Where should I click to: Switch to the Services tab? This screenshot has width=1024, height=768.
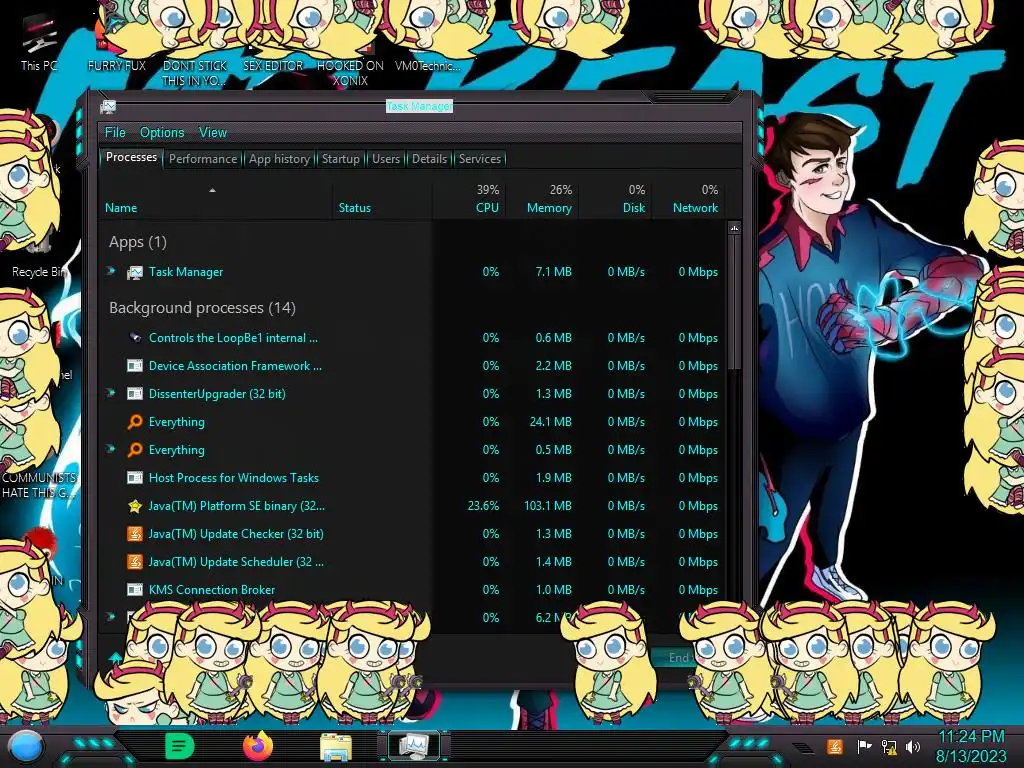pos(480,159)
